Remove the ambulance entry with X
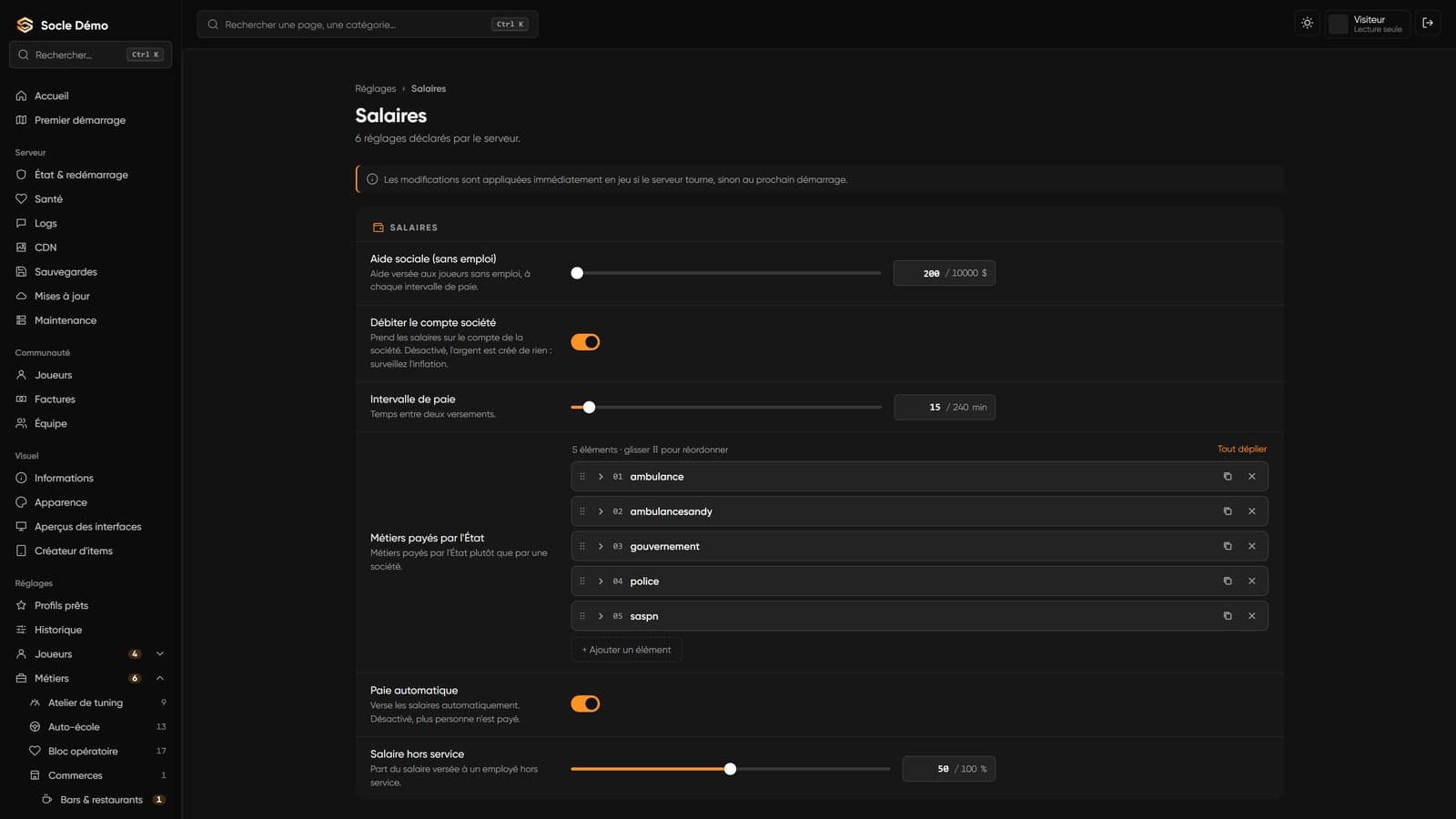Screen dimensions: 1456x819 click(1252, 477)
